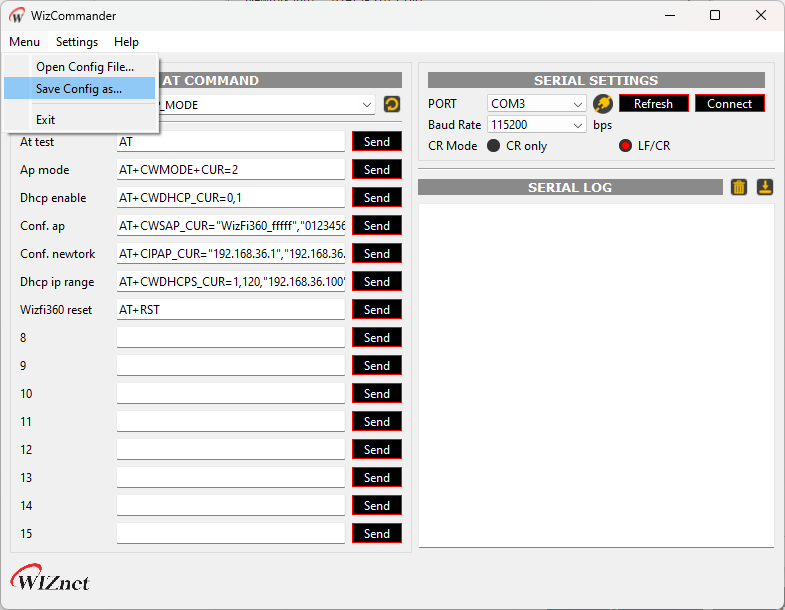Click Send button for row 12
This screenshot has height=610, width=785.
(376, 450)
